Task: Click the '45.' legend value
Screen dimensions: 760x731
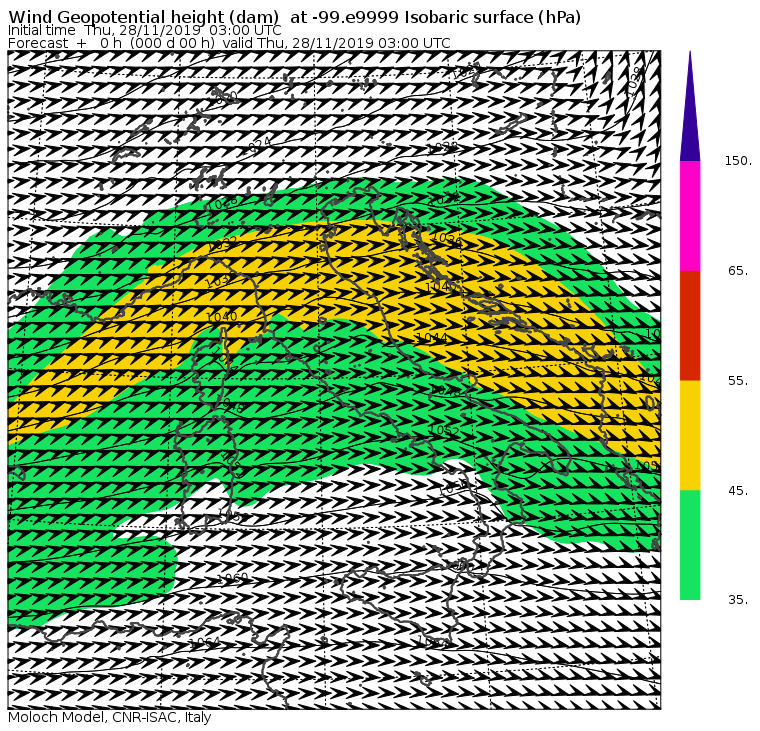Action: pyautogui.click(x=738, y=491)
